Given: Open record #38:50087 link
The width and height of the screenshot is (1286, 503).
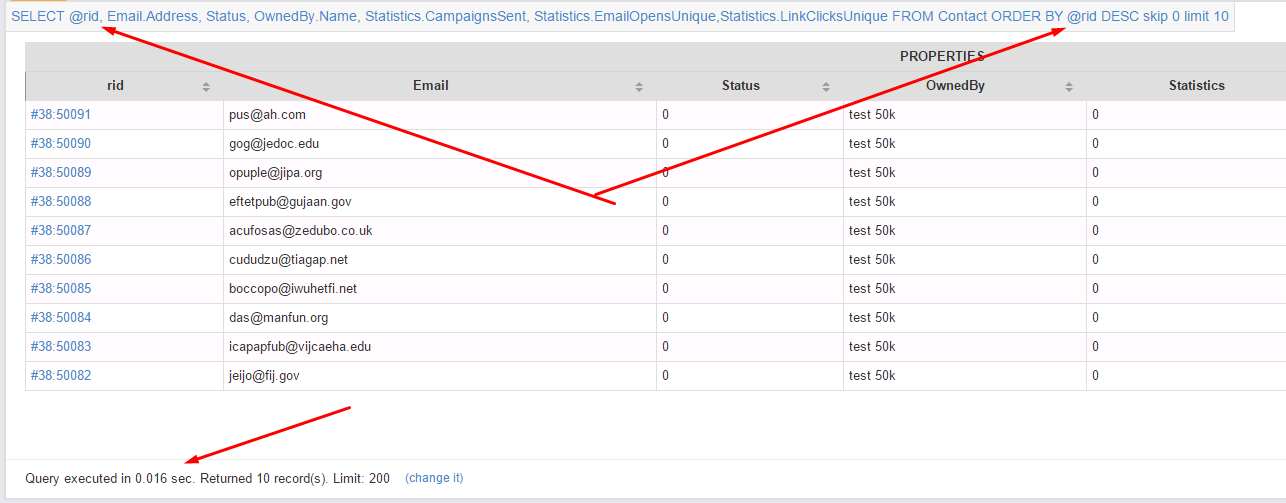Looking at the screenshot, I should click(61, 230).
